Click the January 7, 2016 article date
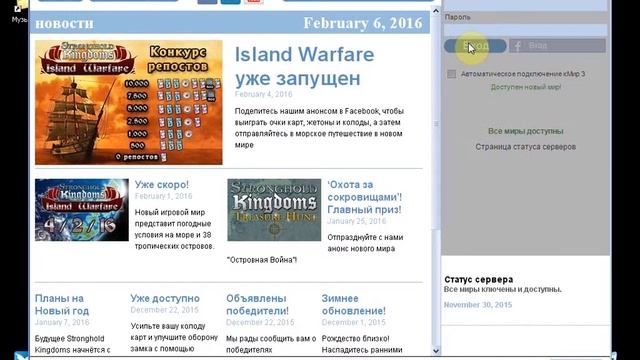The width and height of the screenshot is (640, 360). [62, 322]
